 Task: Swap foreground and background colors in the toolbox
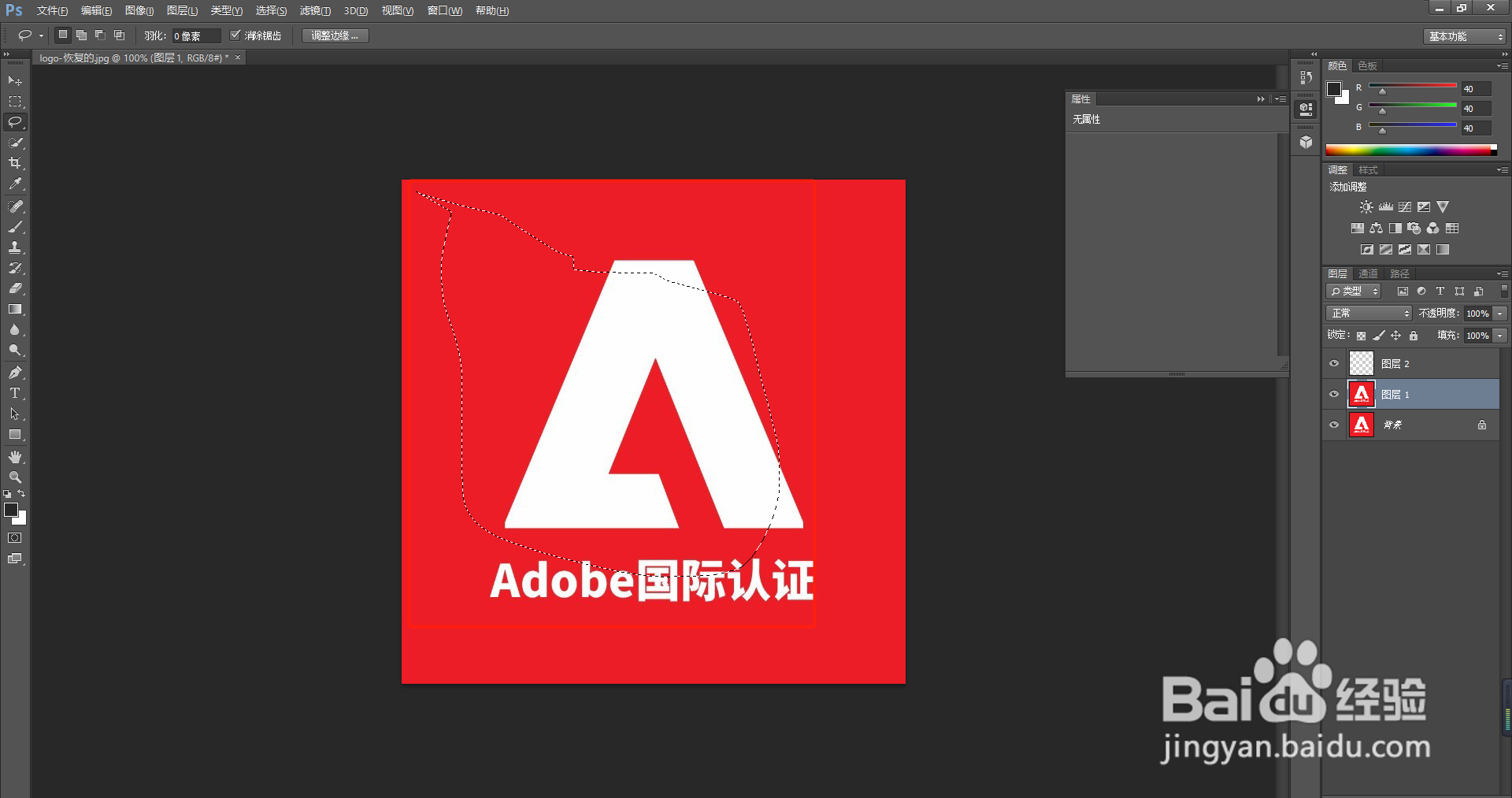click(21, 494)
